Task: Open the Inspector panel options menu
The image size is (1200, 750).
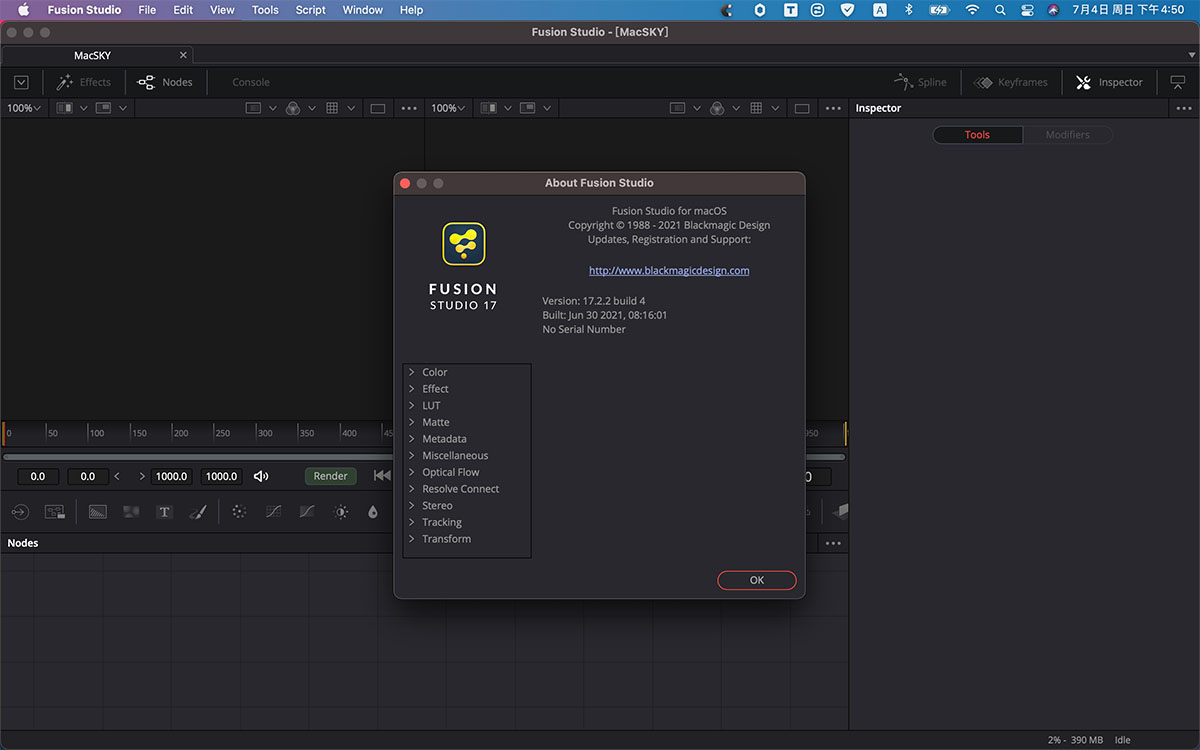Action: (x=1183, y=108)
